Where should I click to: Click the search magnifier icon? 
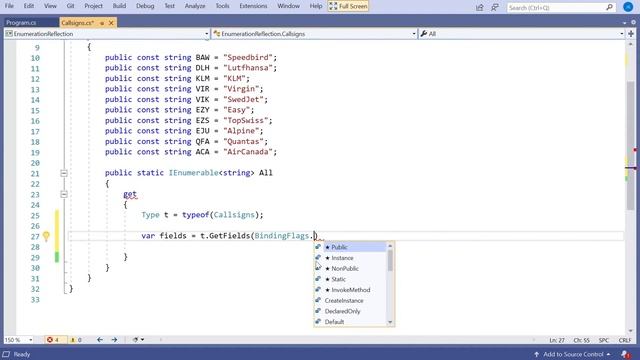(609, 7)
